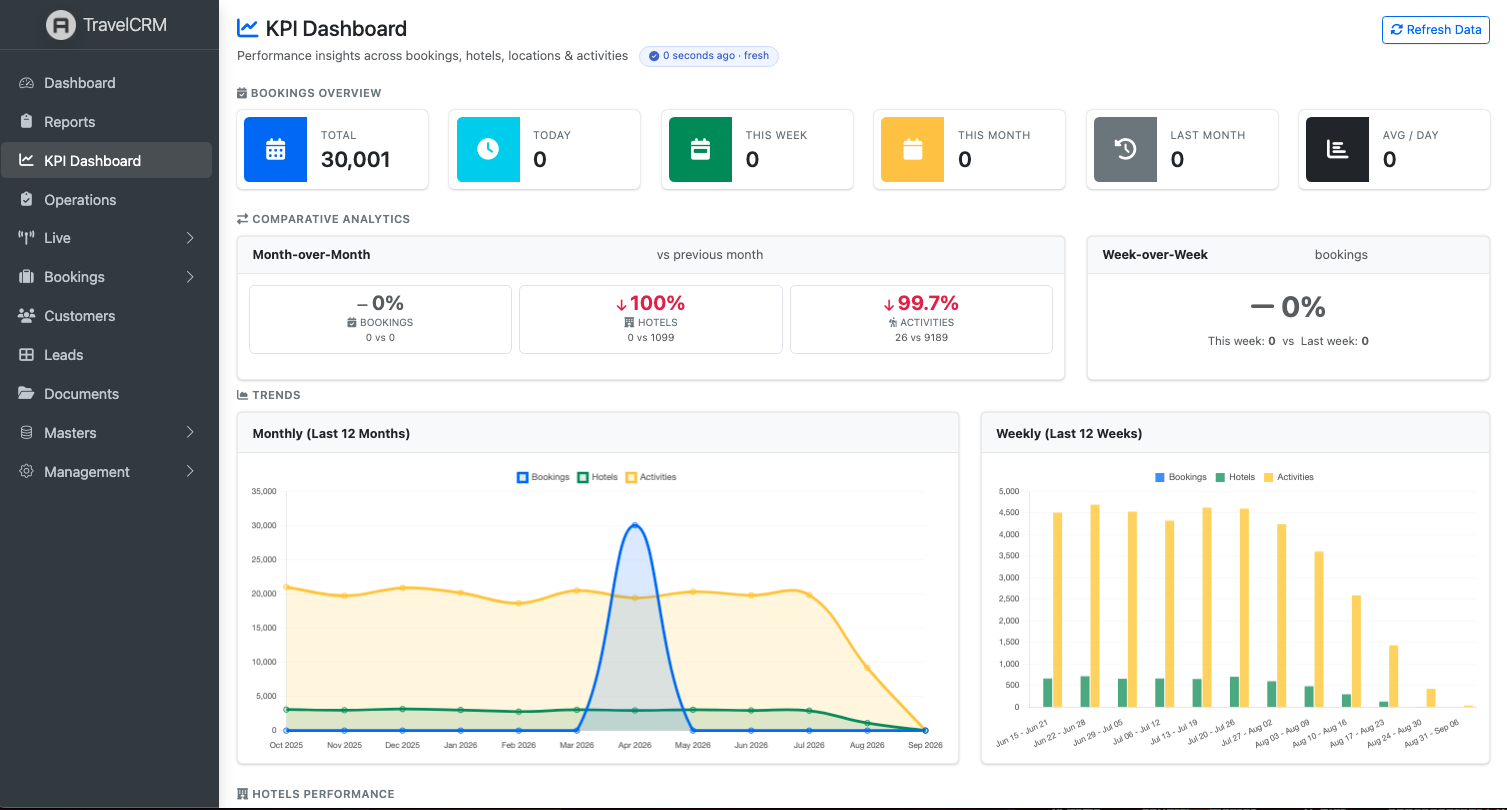
Task: Click the Operations clipboard-check icon
Action: 26,200
